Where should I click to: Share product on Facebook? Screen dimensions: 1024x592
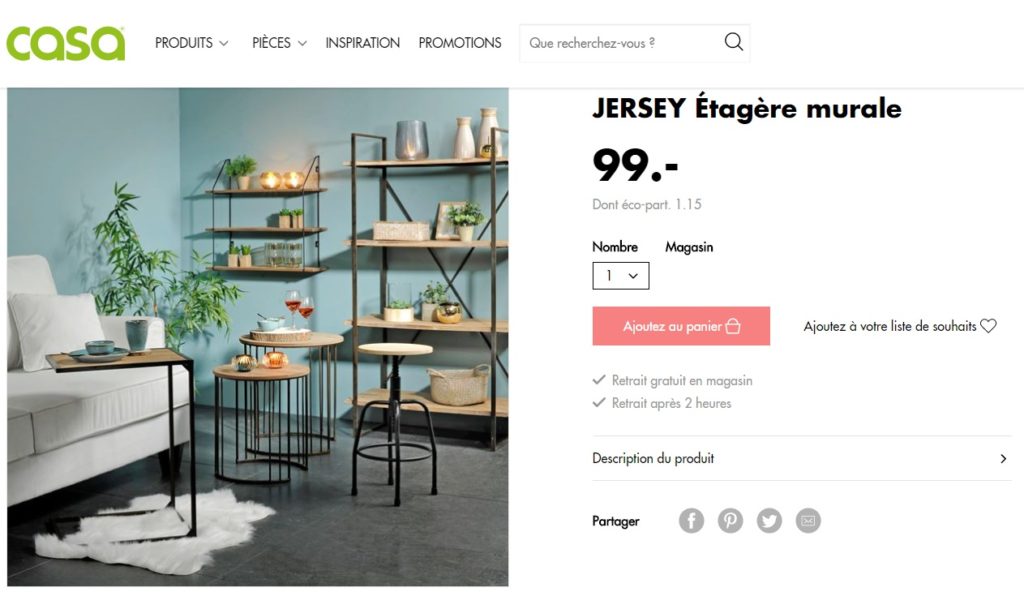pos(691,521)
